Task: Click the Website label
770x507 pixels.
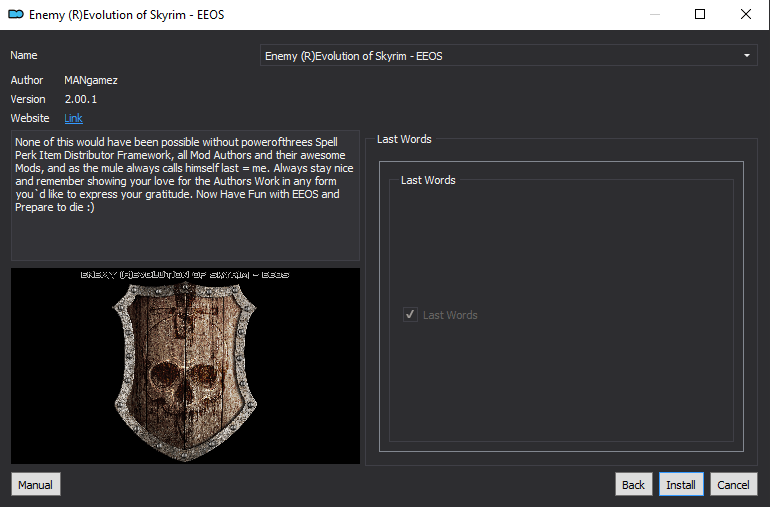Action: coord(30,118)
